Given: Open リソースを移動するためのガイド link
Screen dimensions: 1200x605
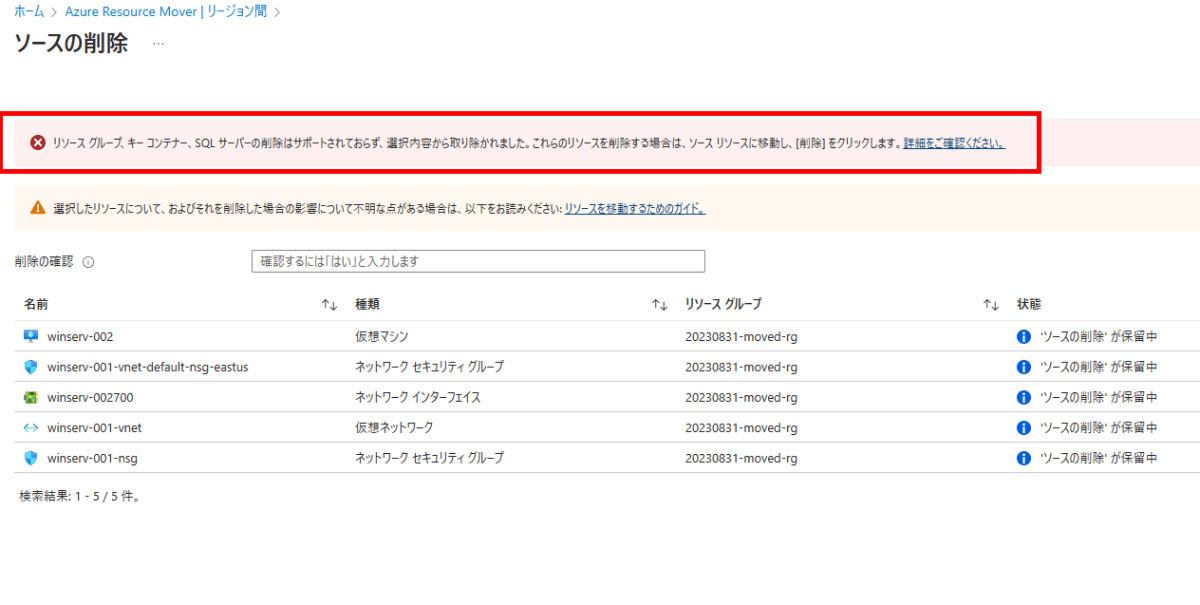Looking at the screenshot, I should tap(635, 209).
